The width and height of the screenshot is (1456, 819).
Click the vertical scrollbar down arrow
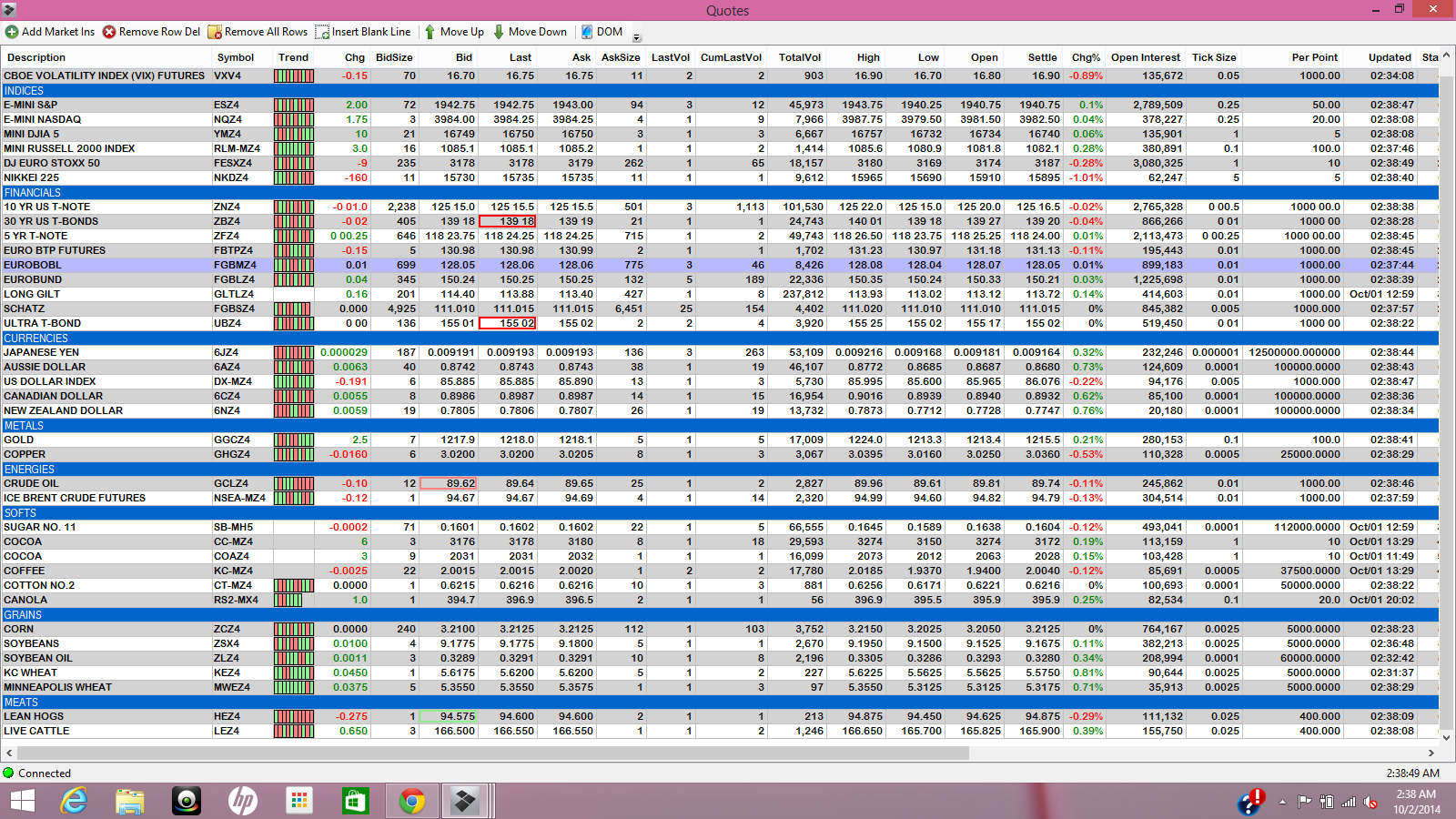point(1447,737)
